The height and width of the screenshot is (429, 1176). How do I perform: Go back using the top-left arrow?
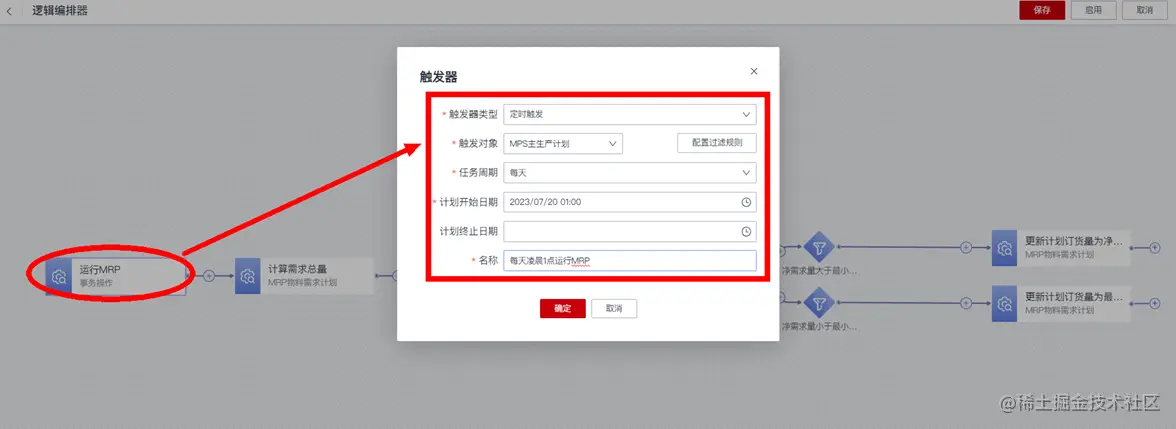pyautogui.click(x=9, y=10)
